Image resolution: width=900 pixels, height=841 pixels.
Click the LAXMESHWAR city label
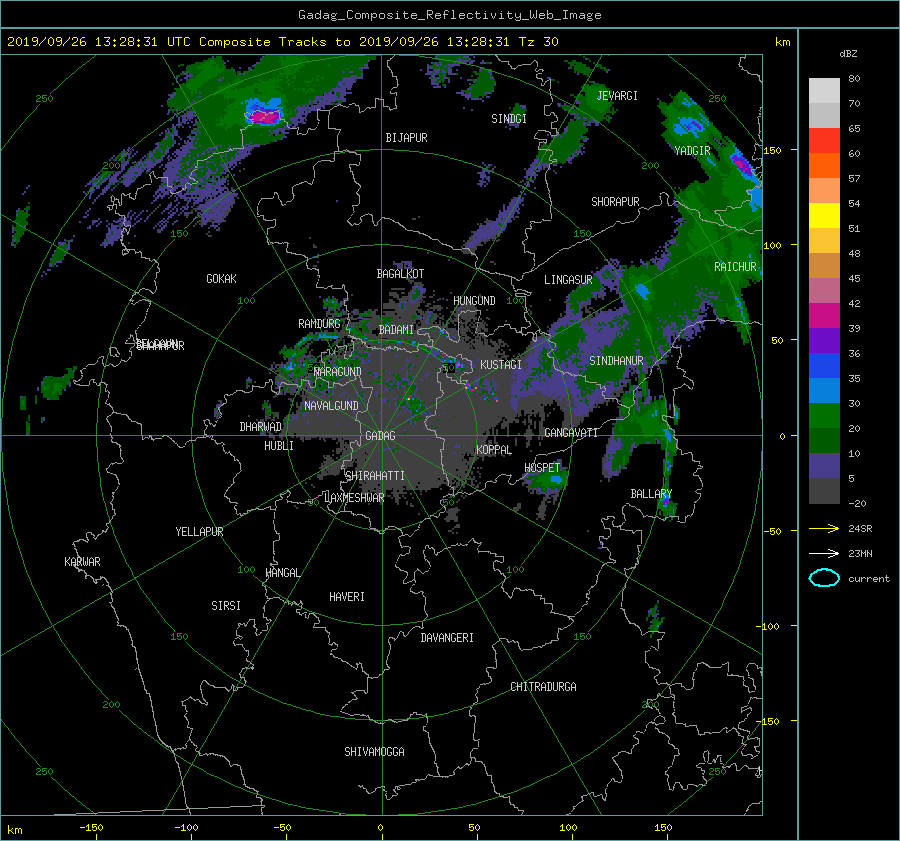[354, 498]
